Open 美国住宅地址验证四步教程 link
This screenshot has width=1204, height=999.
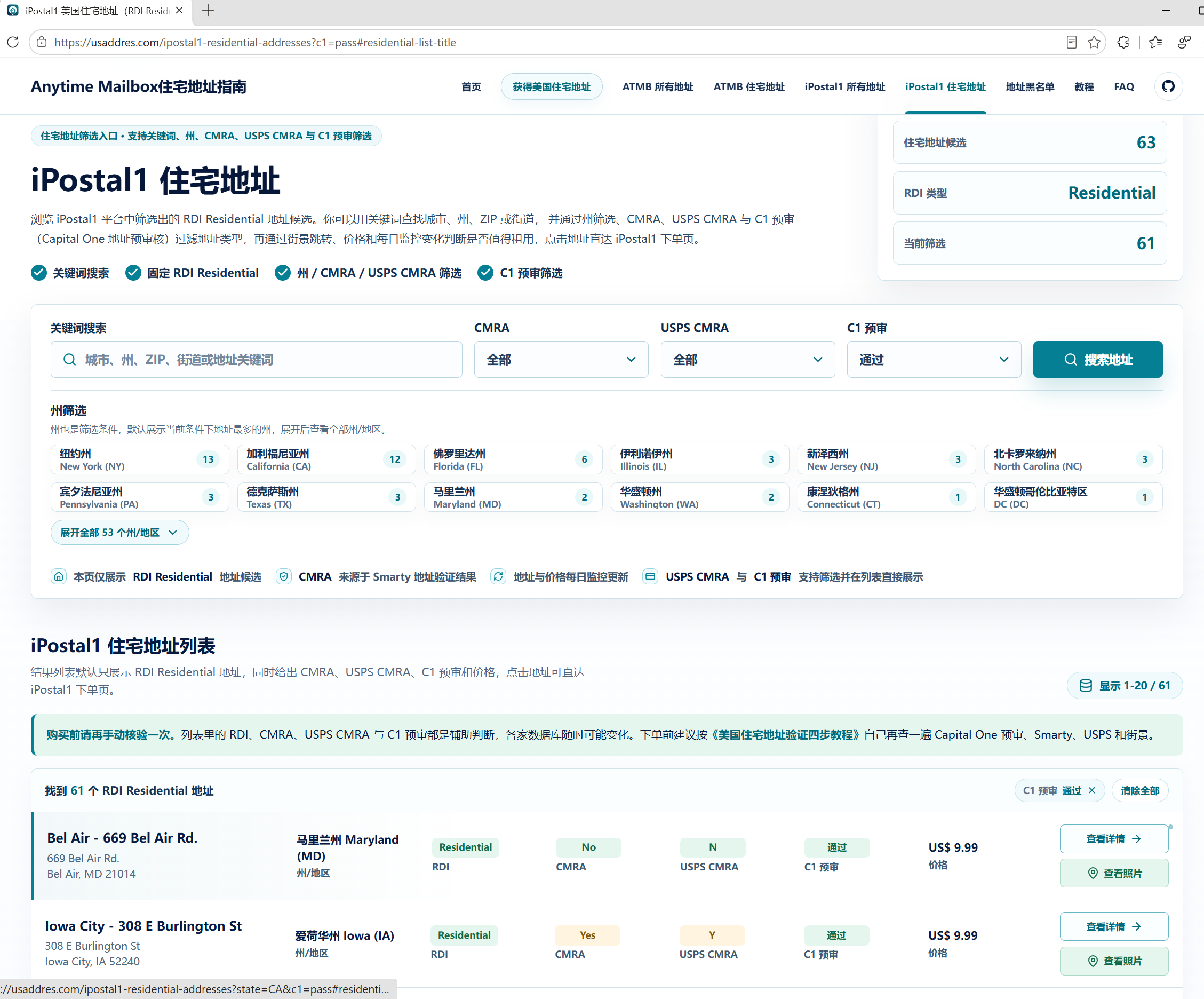point(785,734)
